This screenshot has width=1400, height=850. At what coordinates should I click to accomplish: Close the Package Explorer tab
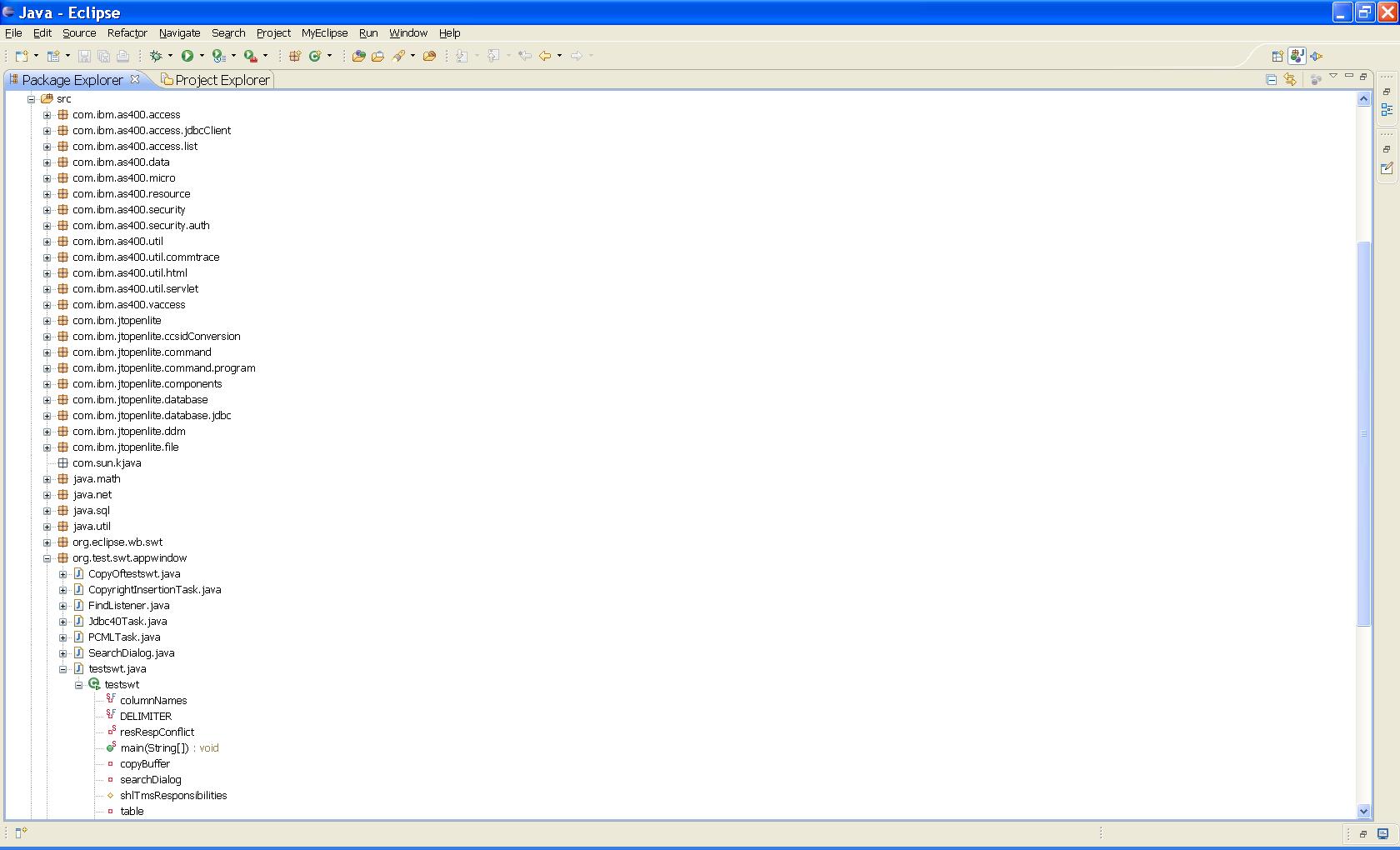pyautogui.click(x=135, y=79)
